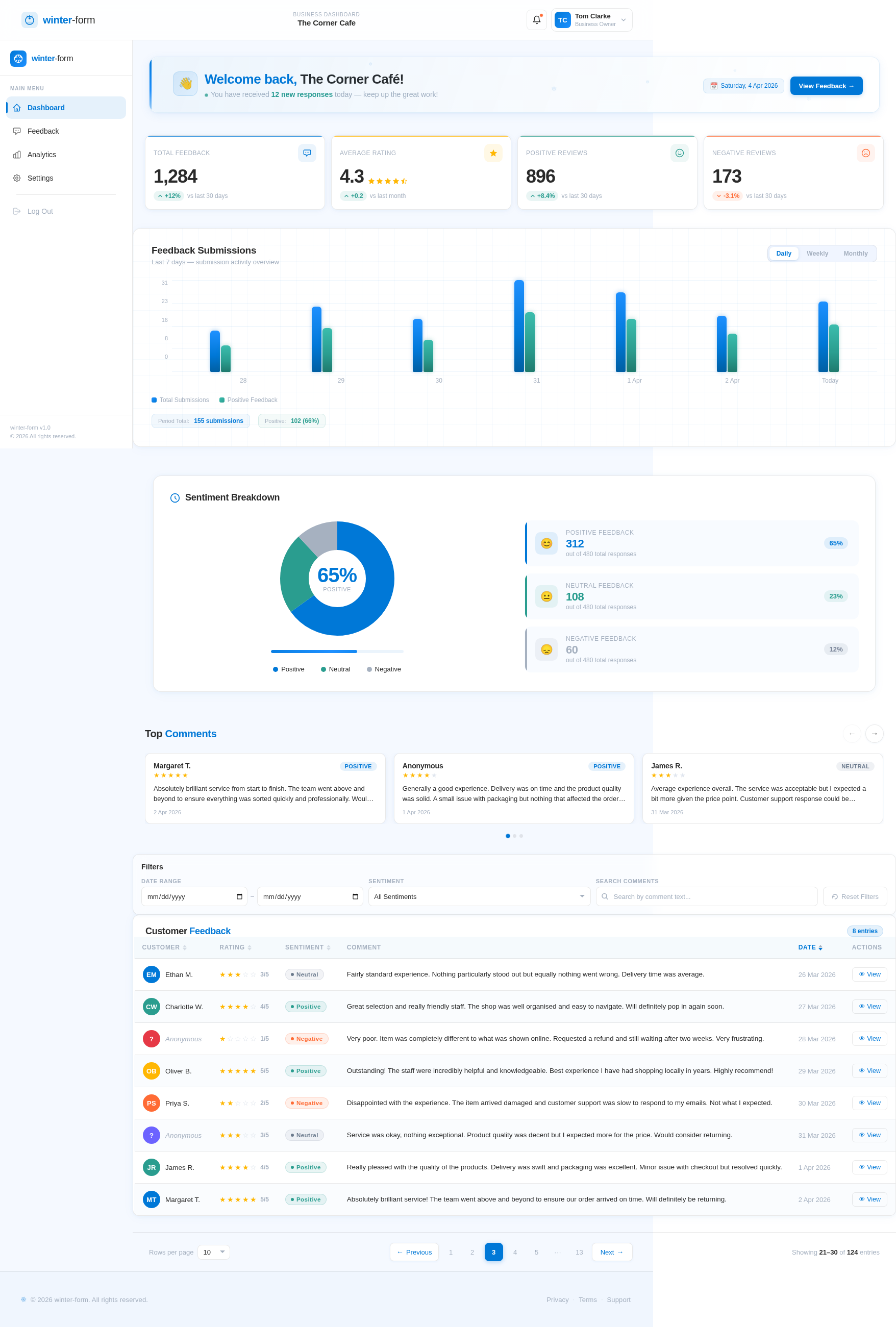Click the green neutral donut segment
The image size is (896, 1327).
[x=295, y=577]
